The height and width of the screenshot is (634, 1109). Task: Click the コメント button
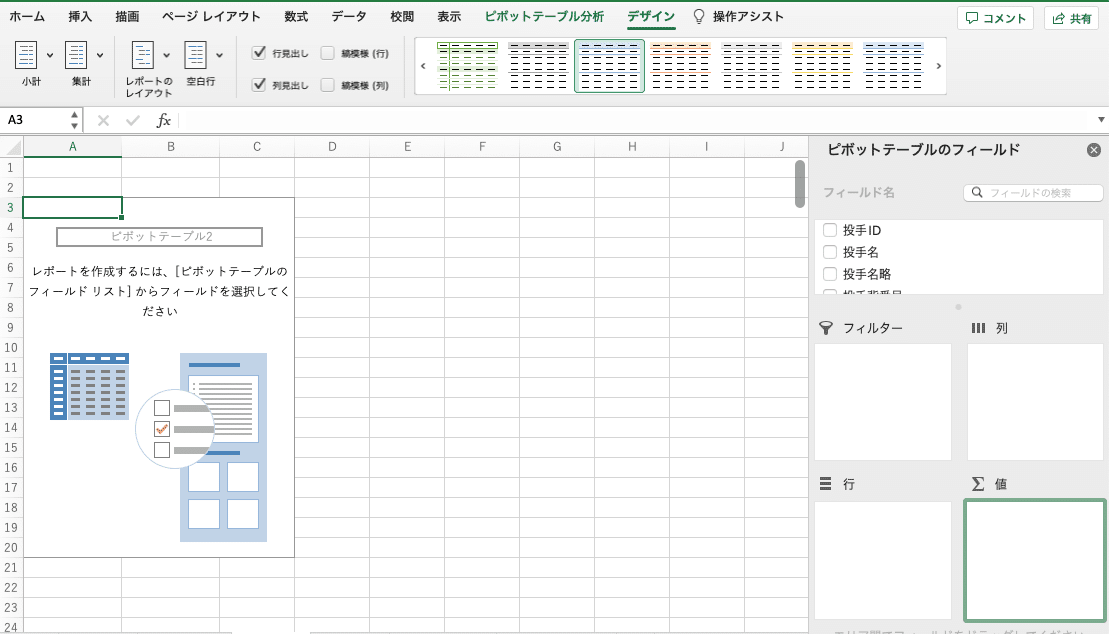point(995,18)
